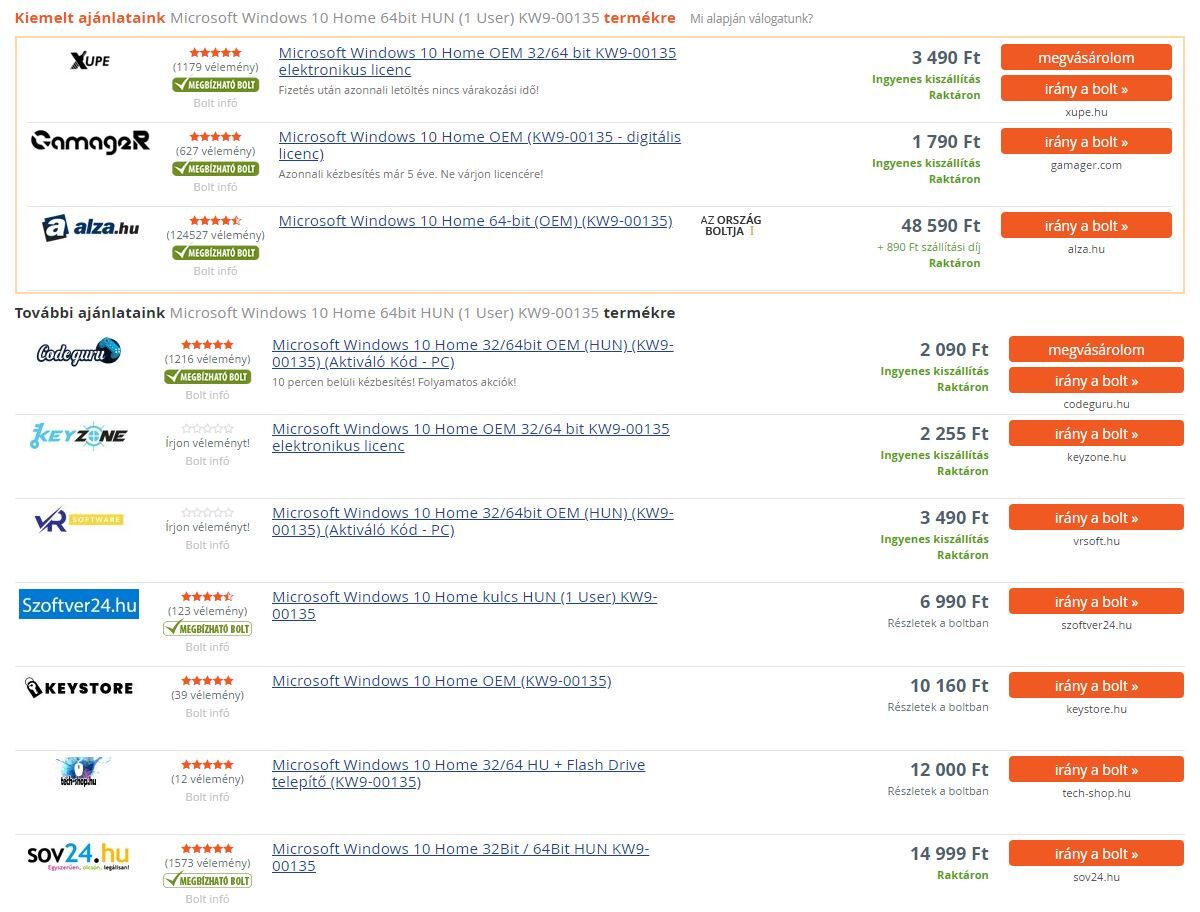Image resolution: width=1200 pixels, height=912 pixels.
Task: Open the Keystore shop logo
Action: pos(79,688)
